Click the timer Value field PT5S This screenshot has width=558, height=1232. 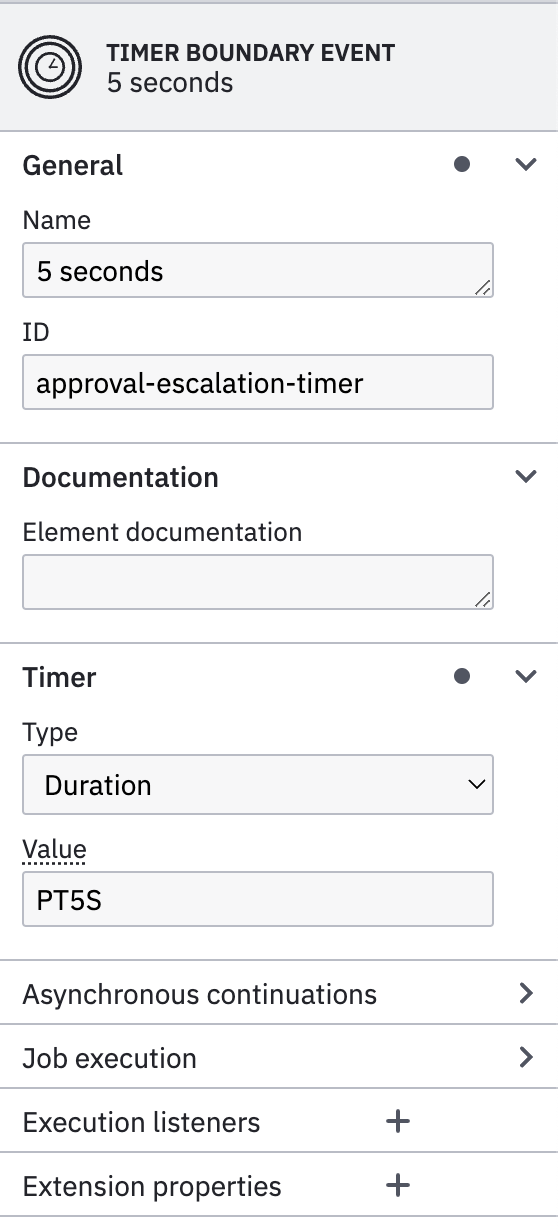pos(258,898)
